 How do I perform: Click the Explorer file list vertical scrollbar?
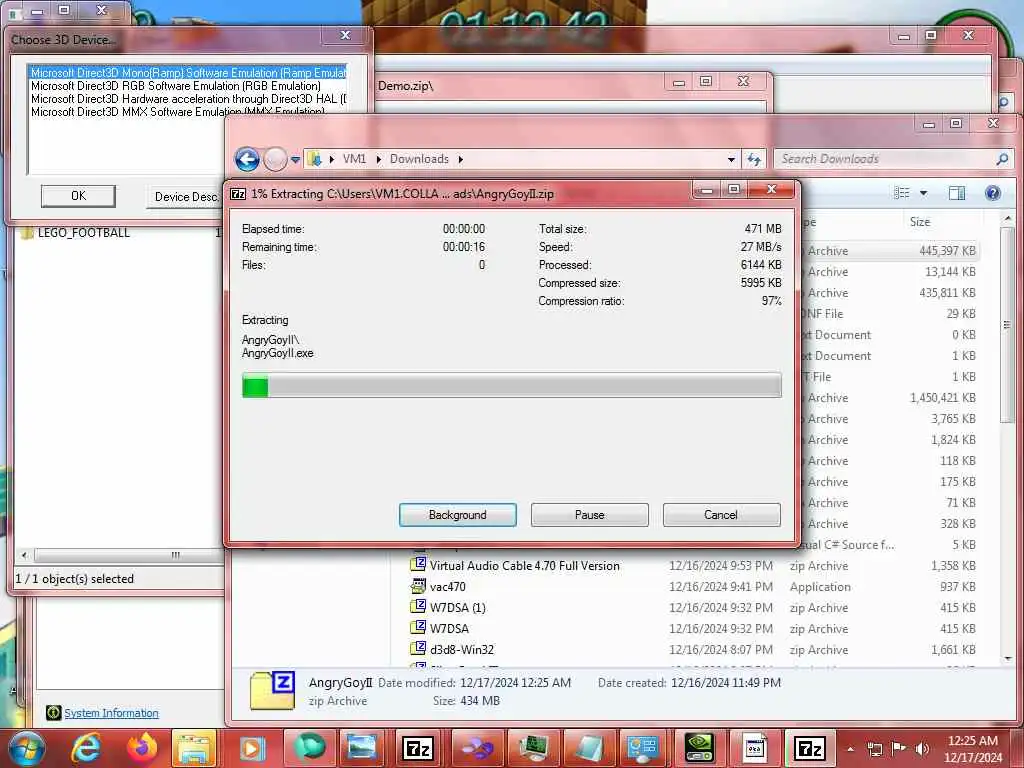1008,327
